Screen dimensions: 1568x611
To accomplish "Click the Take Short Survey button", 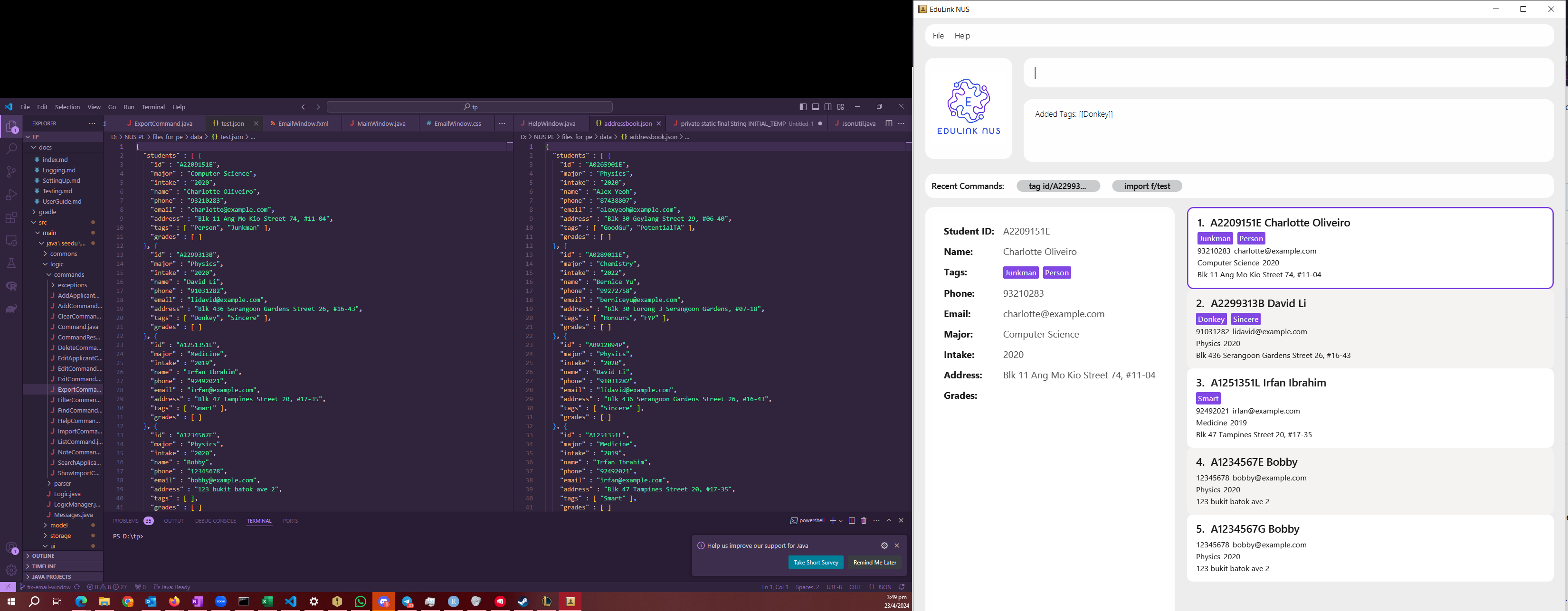I will point(816,563).
